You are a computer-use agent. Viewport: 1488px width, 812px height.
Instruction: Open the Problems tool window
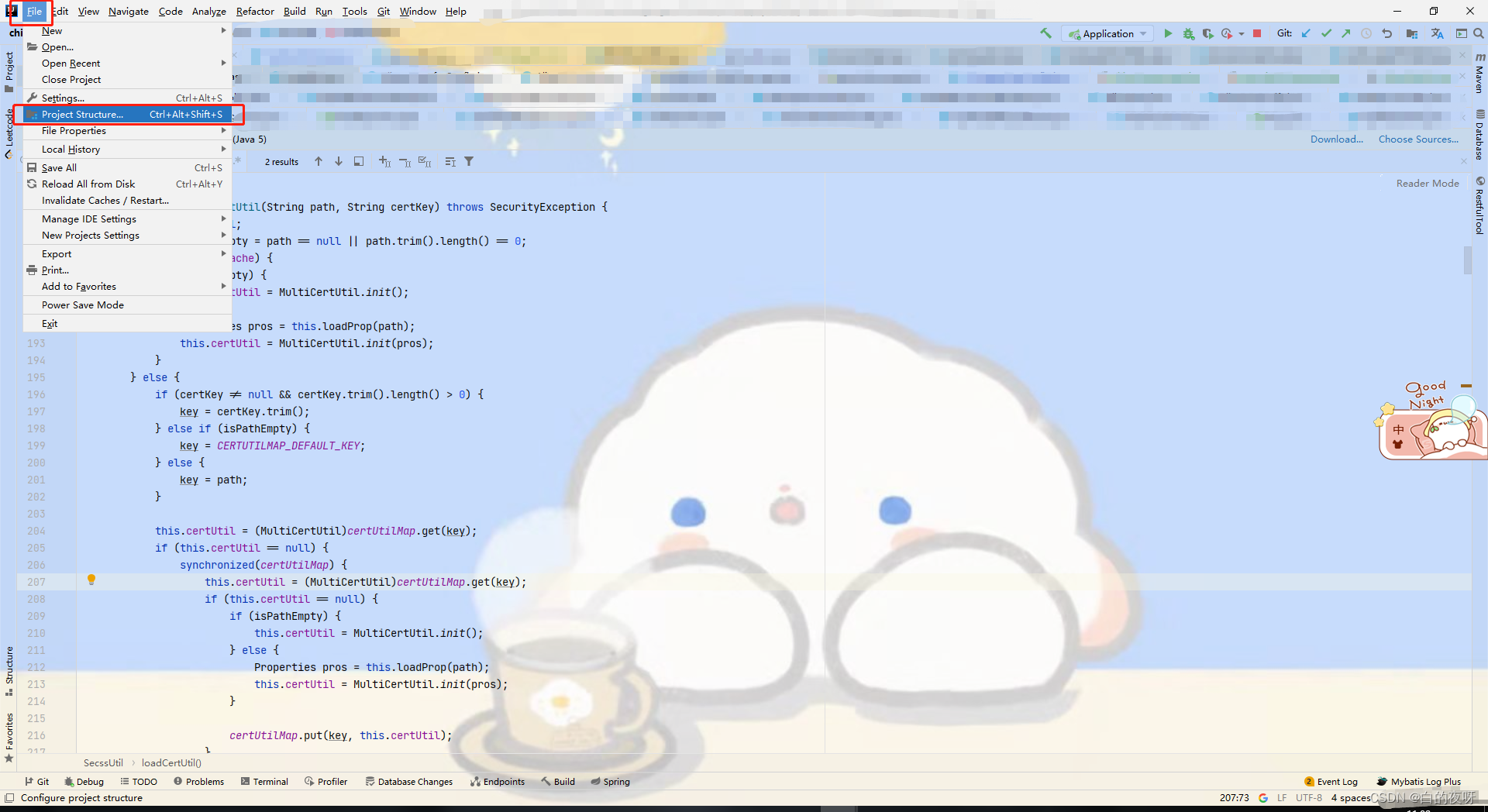tap(199, 782)
